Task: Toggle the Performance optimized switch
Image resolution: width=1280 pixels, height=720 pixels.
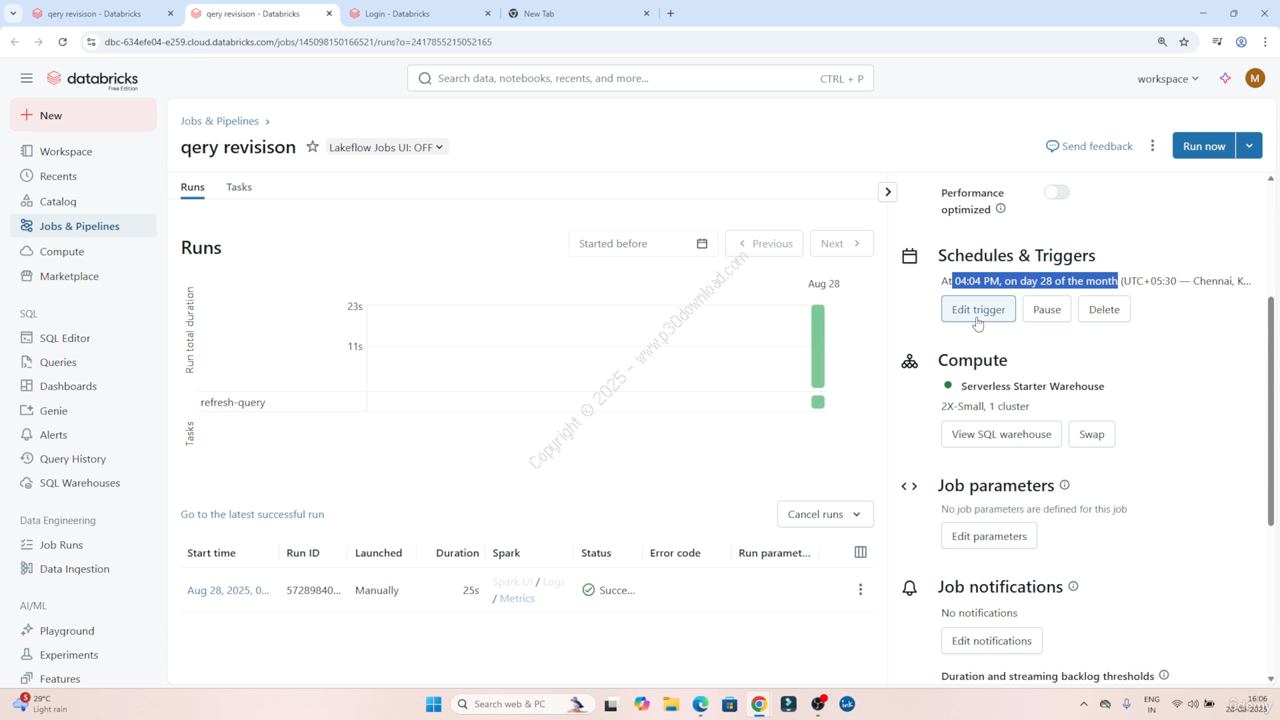Action: [1056, 192]
